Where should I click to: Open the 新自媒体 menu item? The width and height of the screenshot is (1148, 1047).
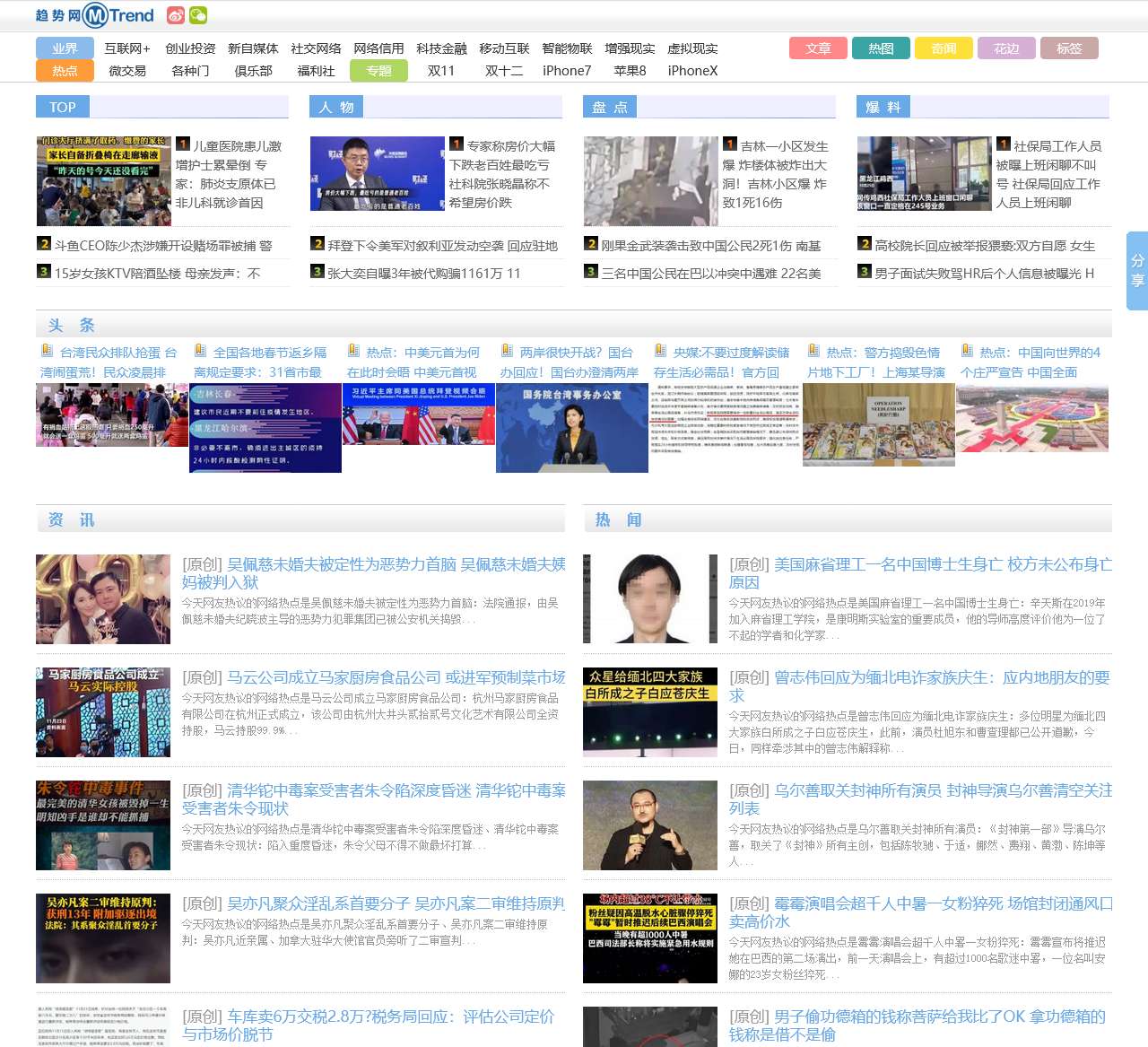pyautogui.click(x=253, y=48)
